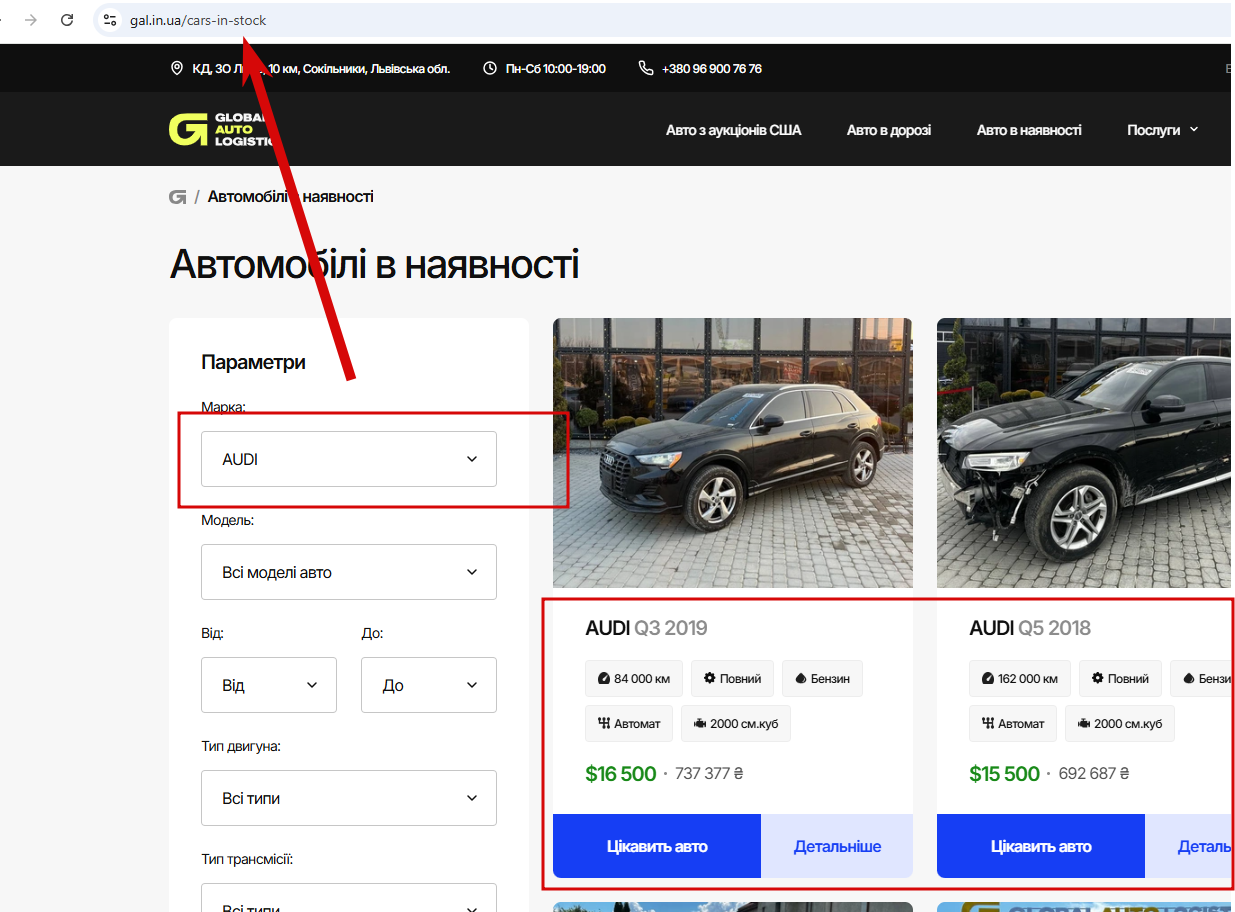Click the location pin icon in top bar

pos(178,69)
